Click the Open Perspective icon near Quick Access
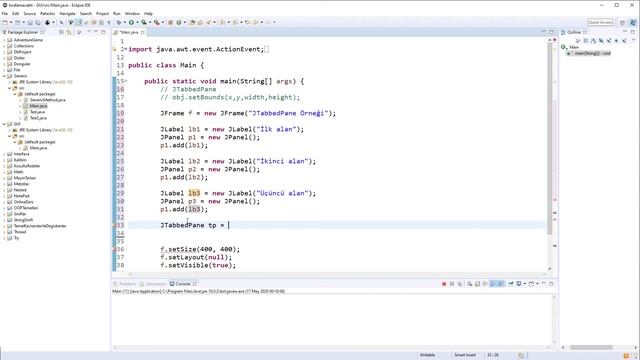Screen dimensions: 640x360 pyautogui.click(x=622, y=22)
